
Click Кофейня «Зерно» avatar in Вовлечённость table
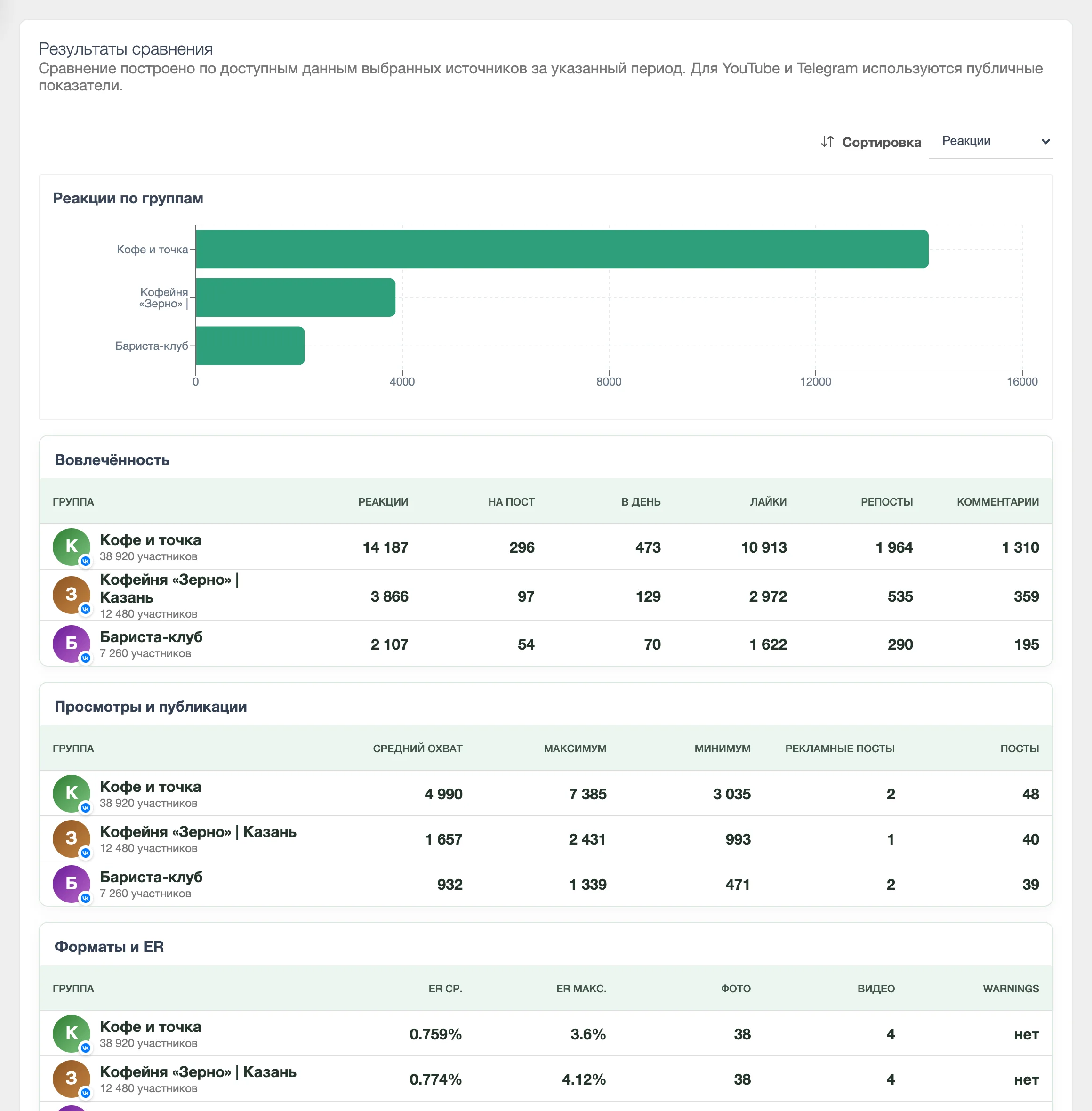[72, 596]
